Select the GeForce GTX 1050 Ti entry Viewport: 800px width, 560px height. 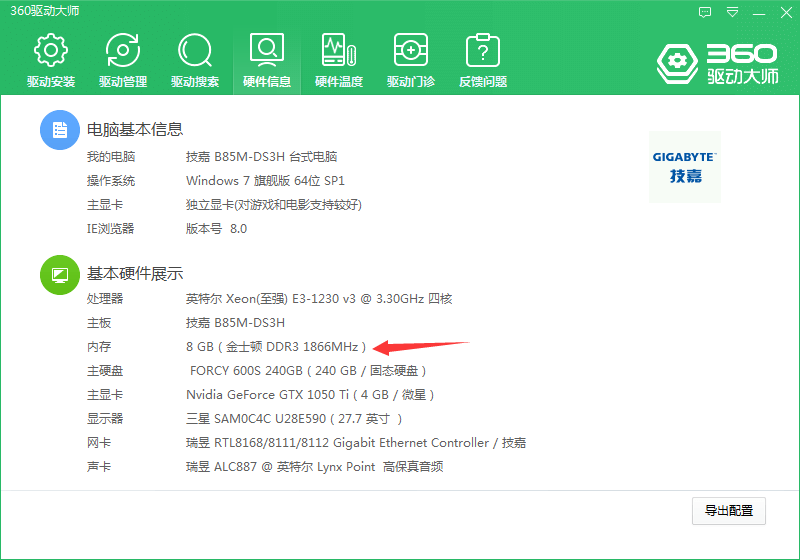[x=310, y=395]
